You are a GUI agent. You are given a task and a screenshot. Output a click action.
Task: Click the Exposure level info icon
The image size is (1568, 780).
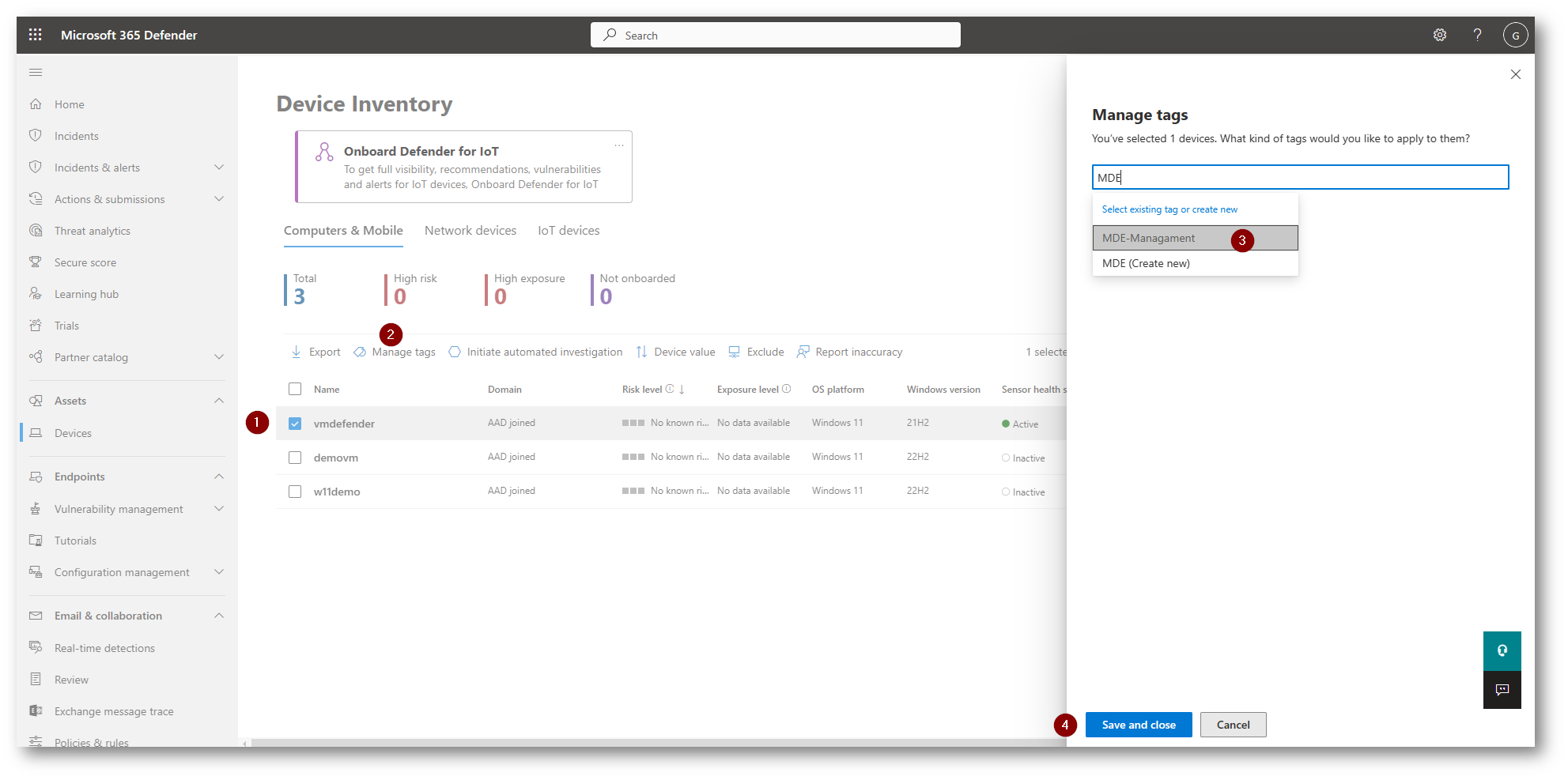786,389
